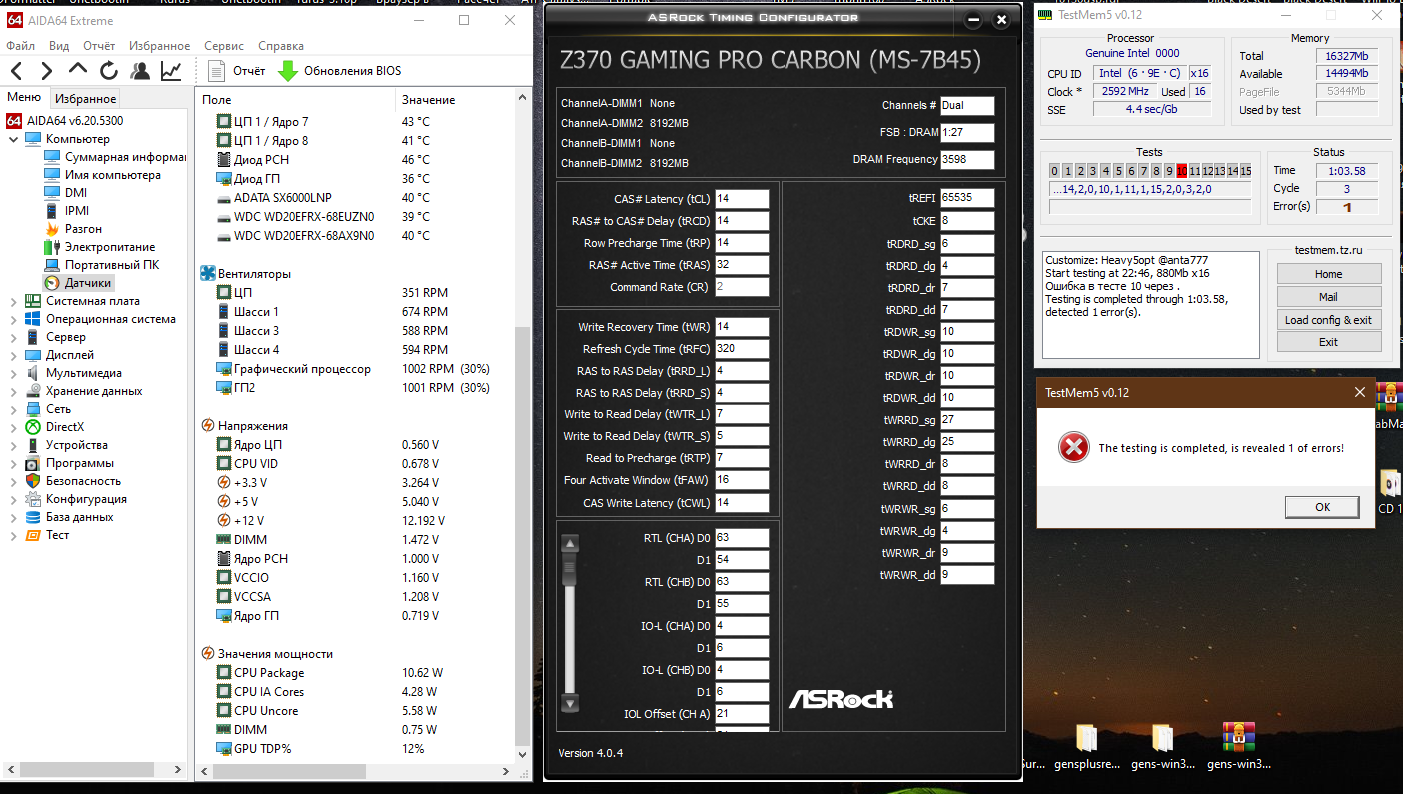Expand the Сеть tree node
This screenshot has width=1403, height=794.
pyautogui.click(x=13, y=409)
